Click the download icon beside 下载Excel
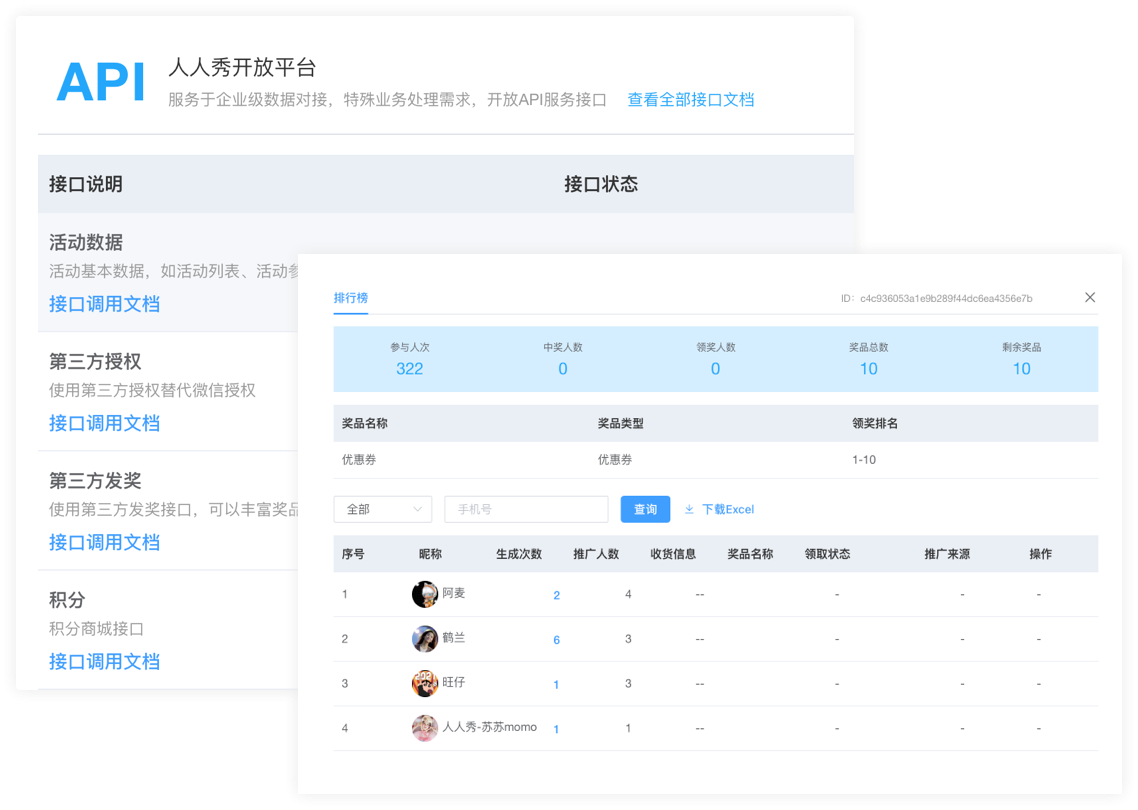Screen dimensions: 1138x810 [689, 510]
